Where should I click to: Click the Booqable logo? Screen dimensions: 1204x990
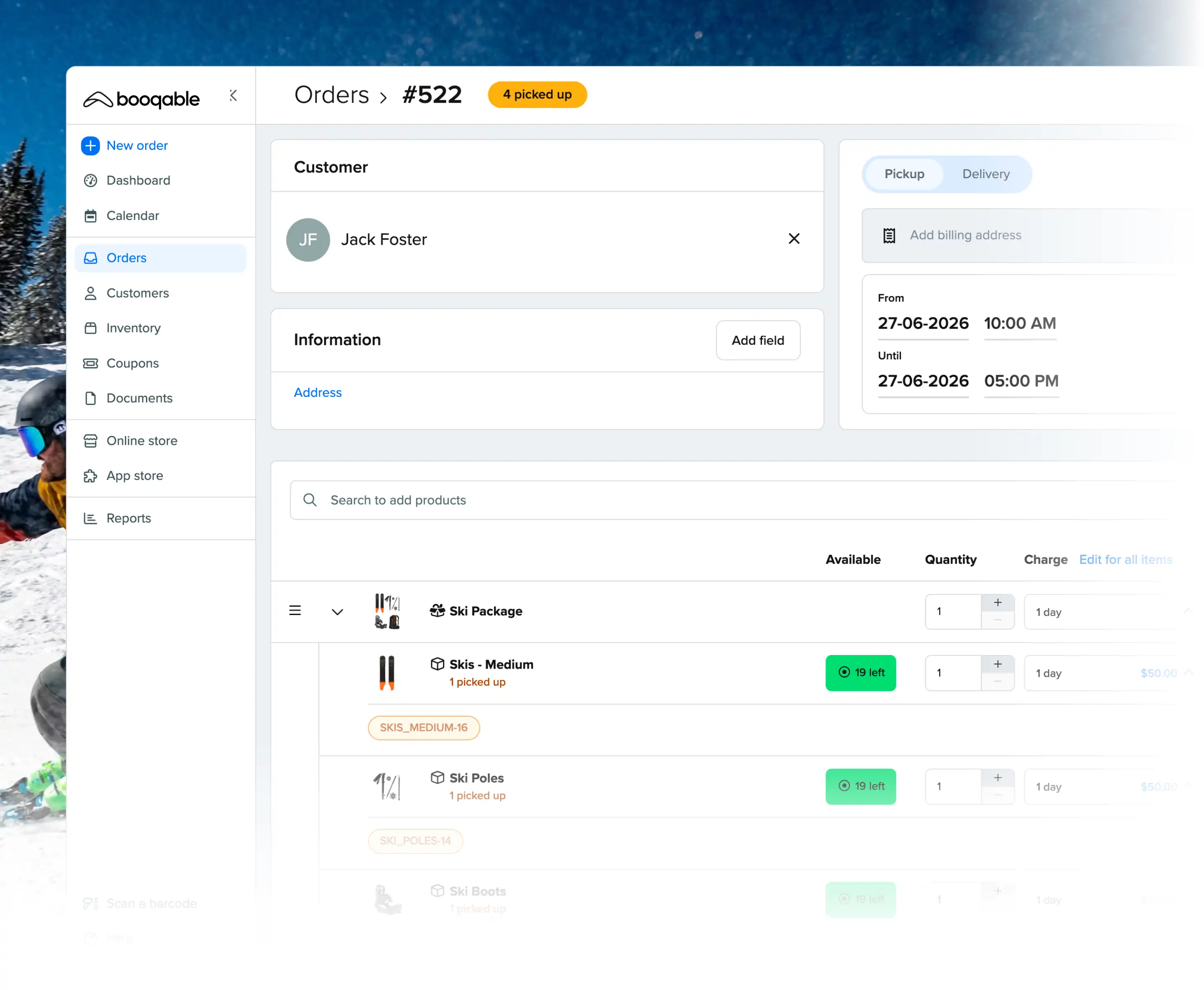tap(141, 99)
